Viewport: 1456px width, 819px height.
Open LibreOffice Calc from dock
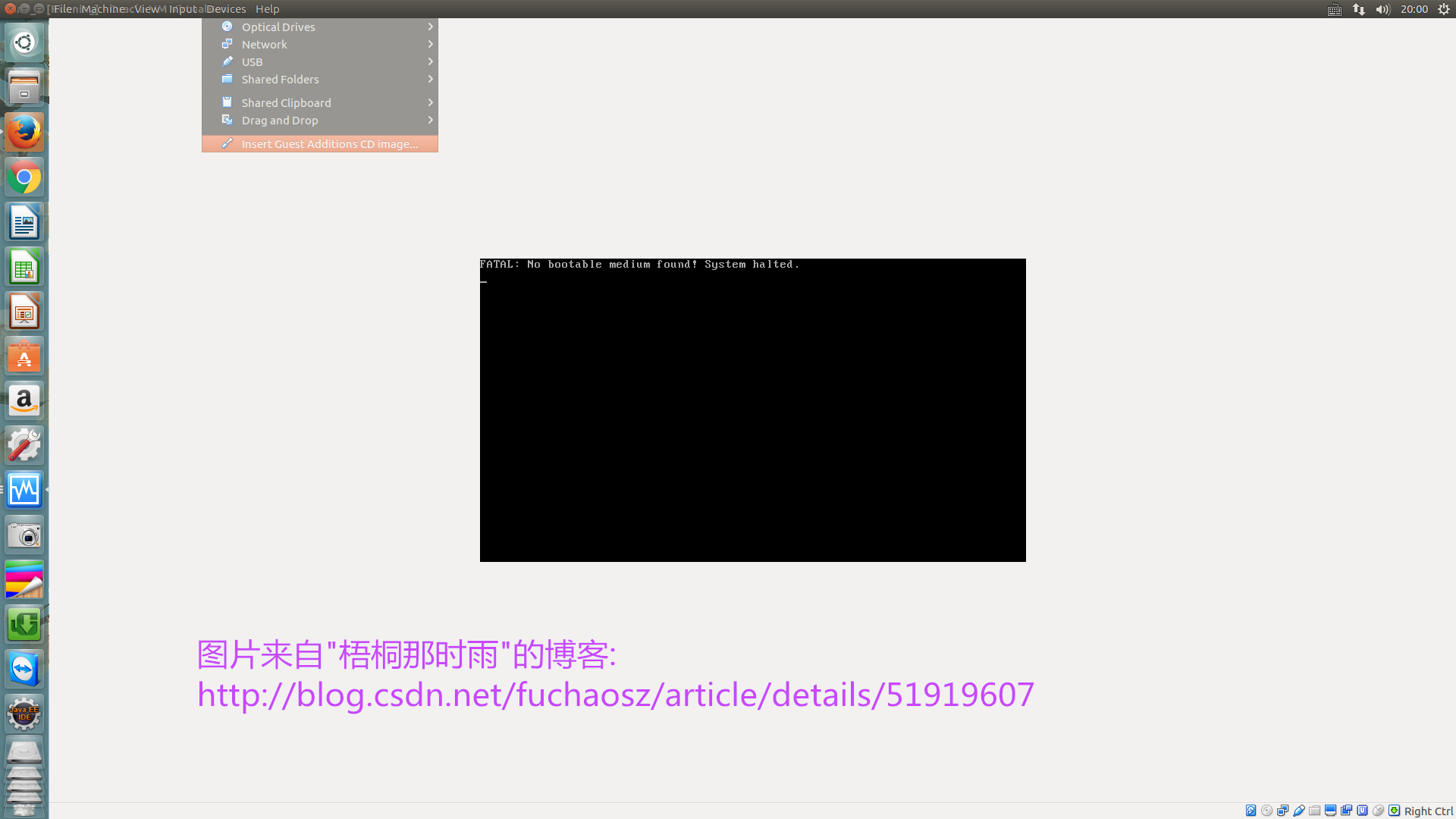(24, 267)
